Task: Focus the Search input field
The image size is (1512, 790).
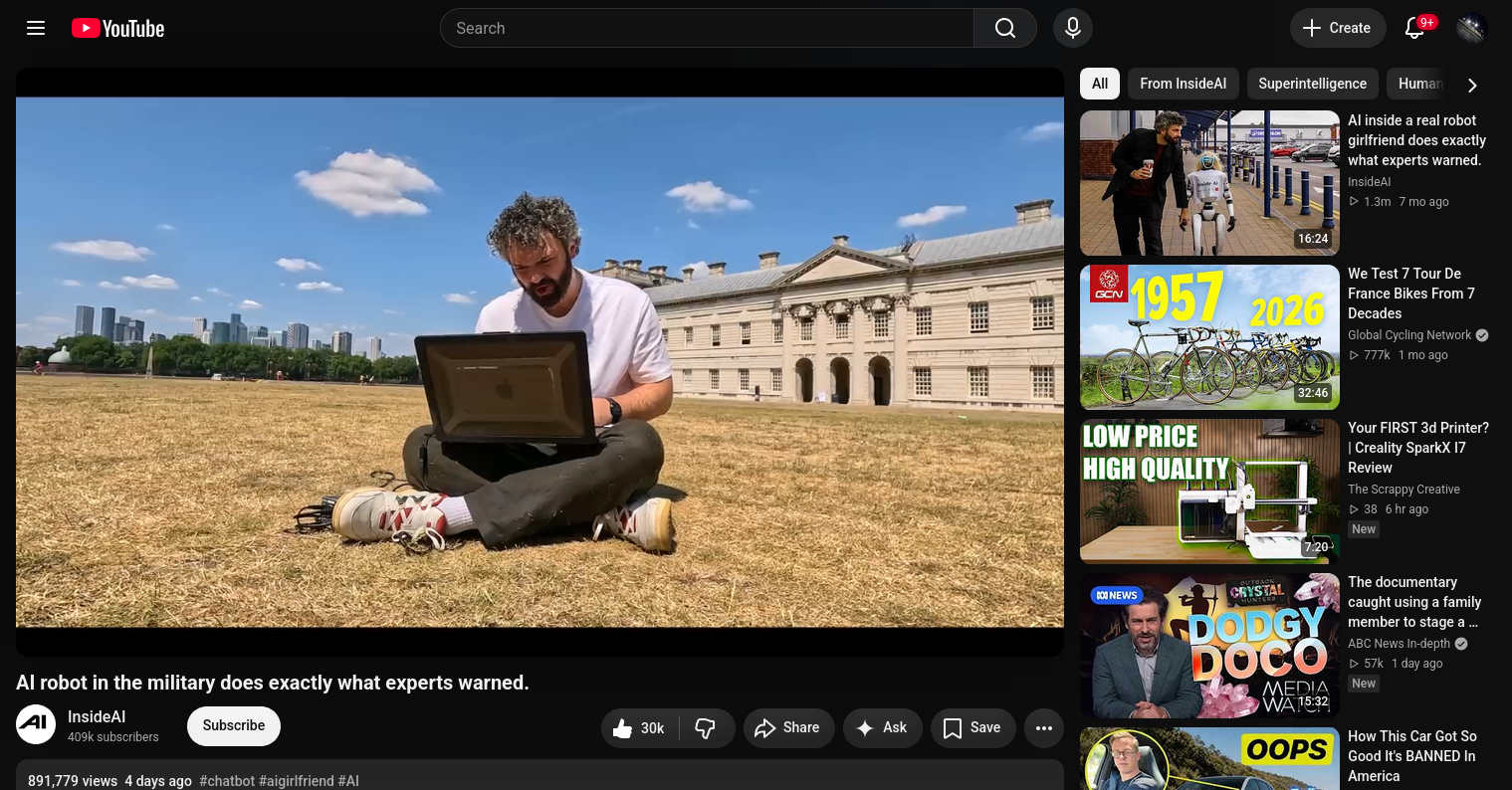Action: [x=707, y=28]
